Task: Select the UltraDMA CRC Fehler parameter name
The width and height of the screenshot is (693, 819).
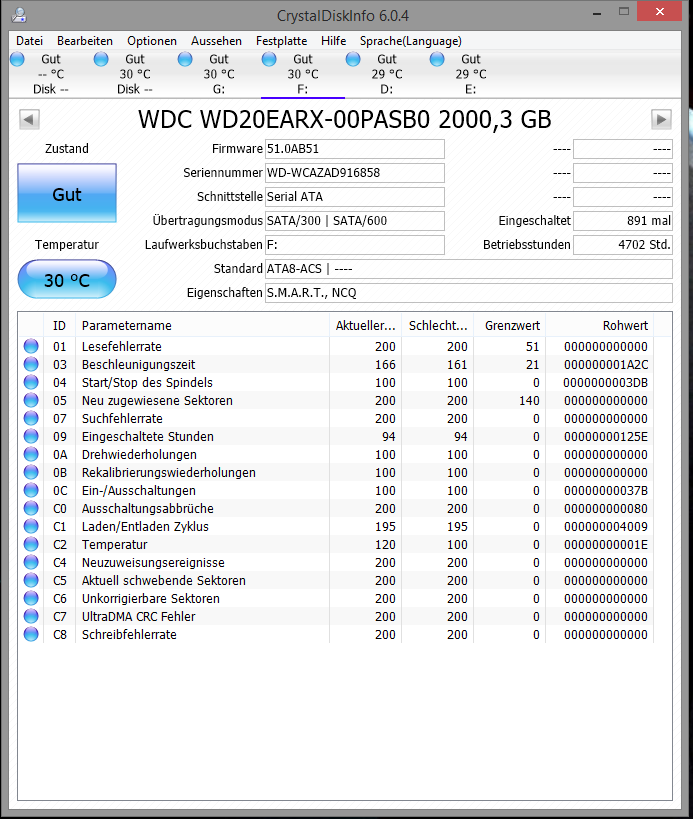Action: tap(138, 617)
